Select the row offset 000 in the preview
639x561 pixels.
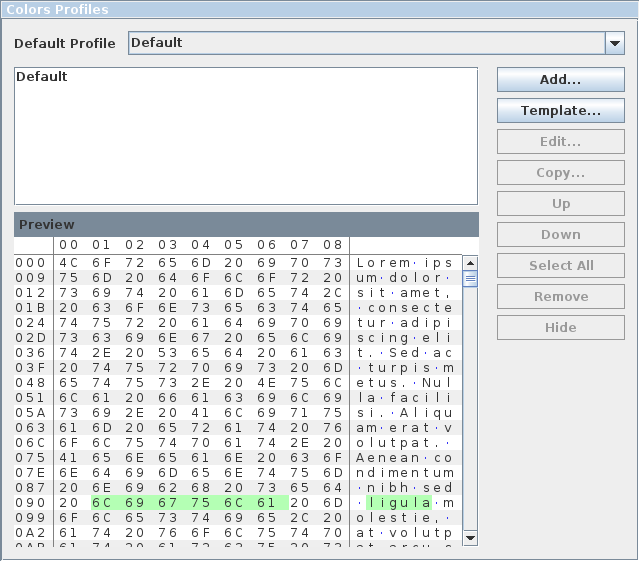pyautogui.click(x=31, y=263)
